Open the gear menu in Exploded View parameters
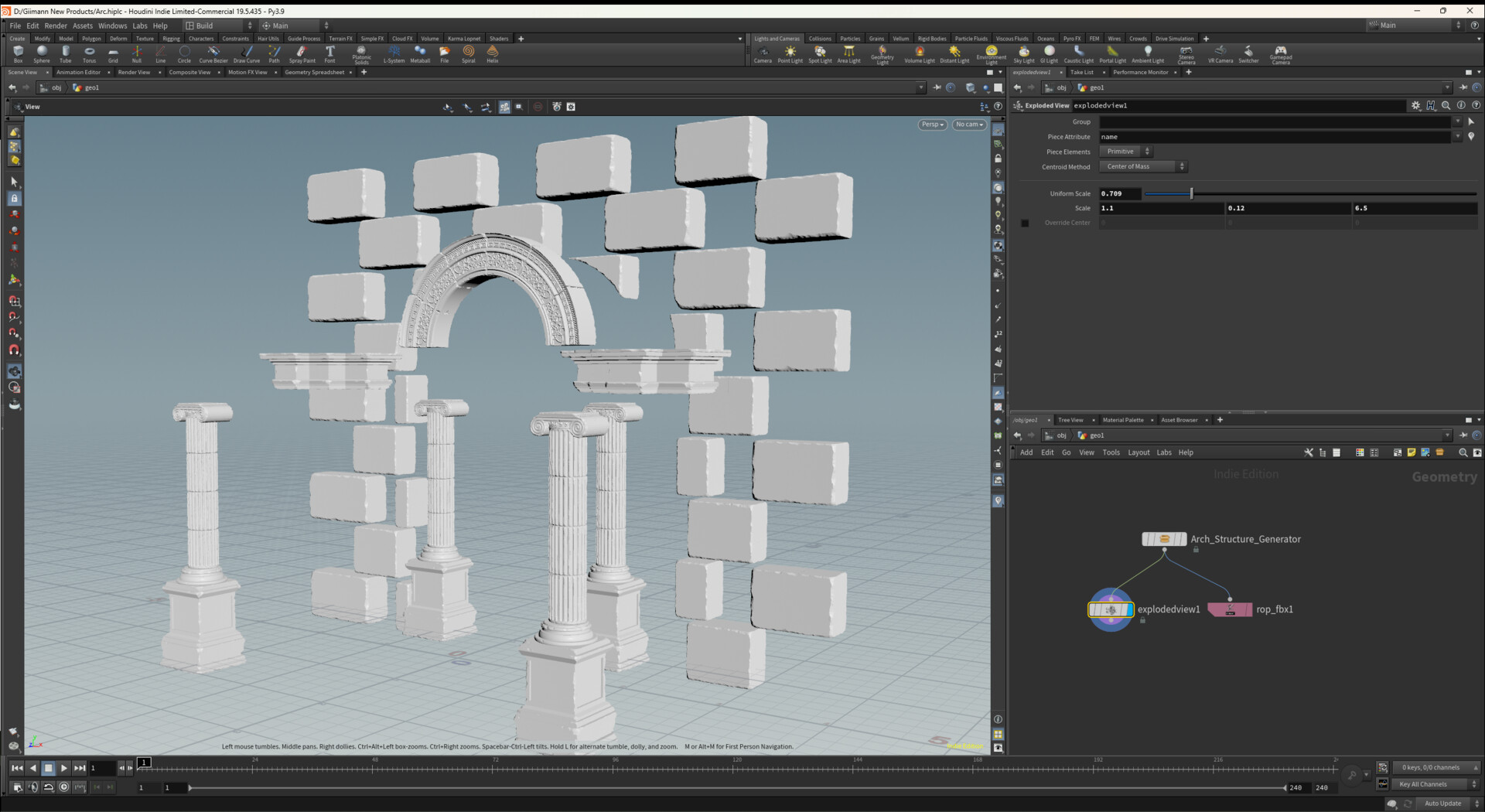Image resolution: width=1485 pixels, height=812 pixels. (1416, 105)
